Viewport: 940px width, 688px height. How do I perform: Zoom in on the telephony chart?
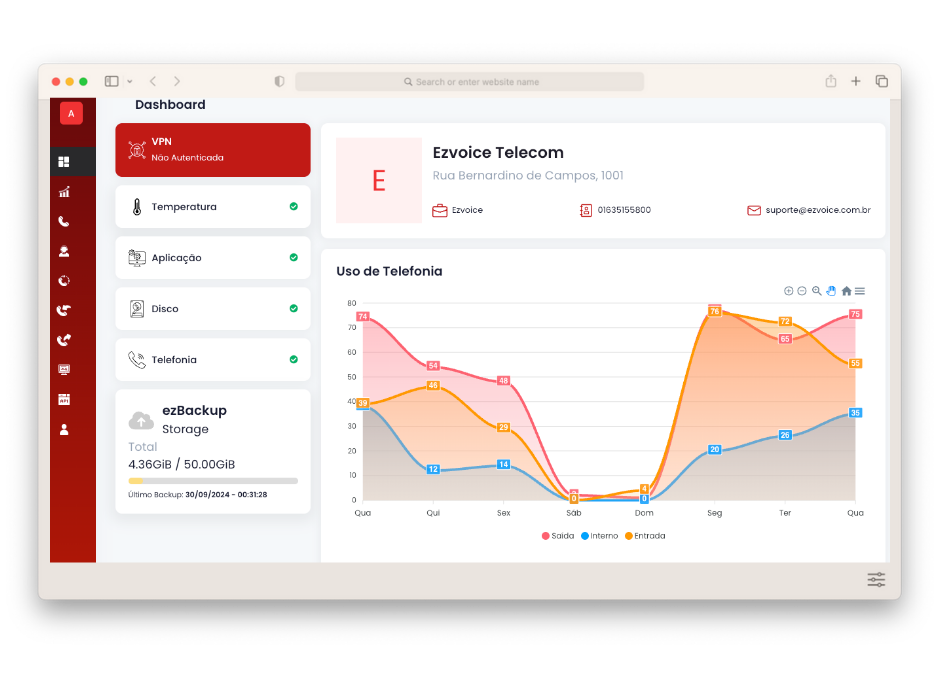click(x=788, y=291)
